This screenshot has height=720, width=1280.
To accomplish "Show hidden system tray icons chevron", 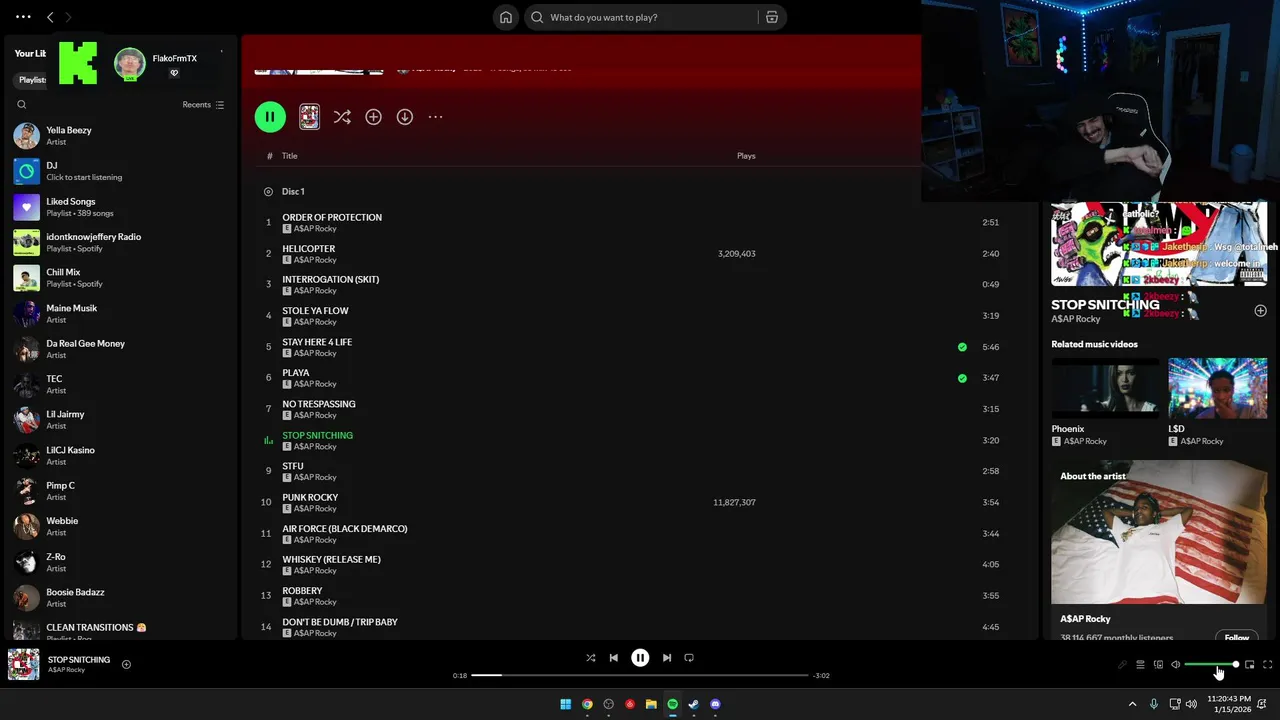I will 1132,704.
